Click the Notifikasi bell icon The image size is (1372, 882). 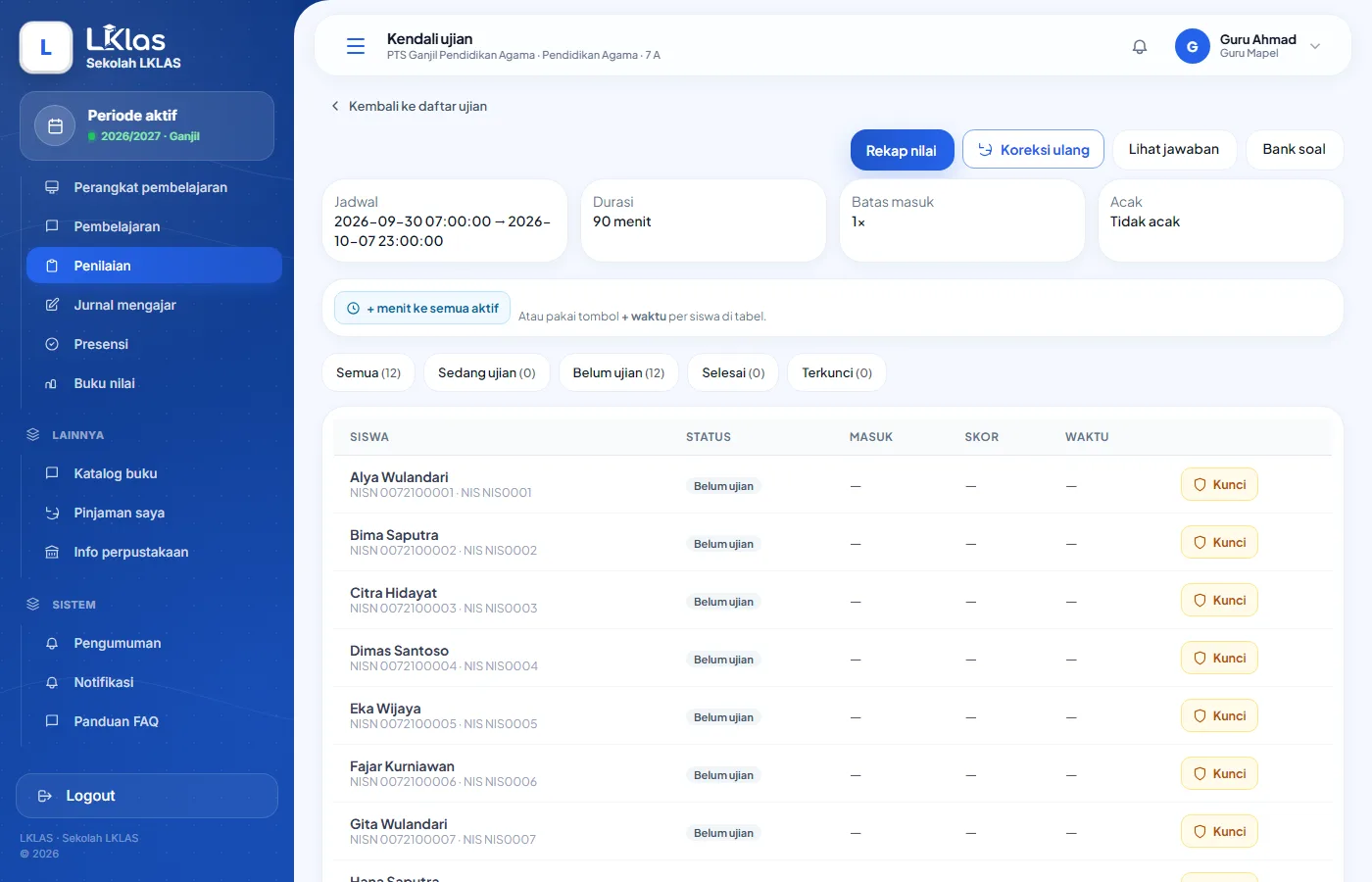[52, 682]
